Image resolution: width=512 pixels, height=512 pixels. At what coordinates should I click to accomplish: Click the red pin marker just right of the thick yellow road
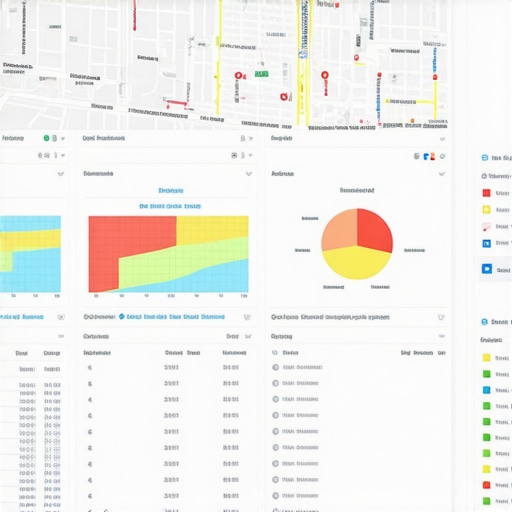coord(325,75)
